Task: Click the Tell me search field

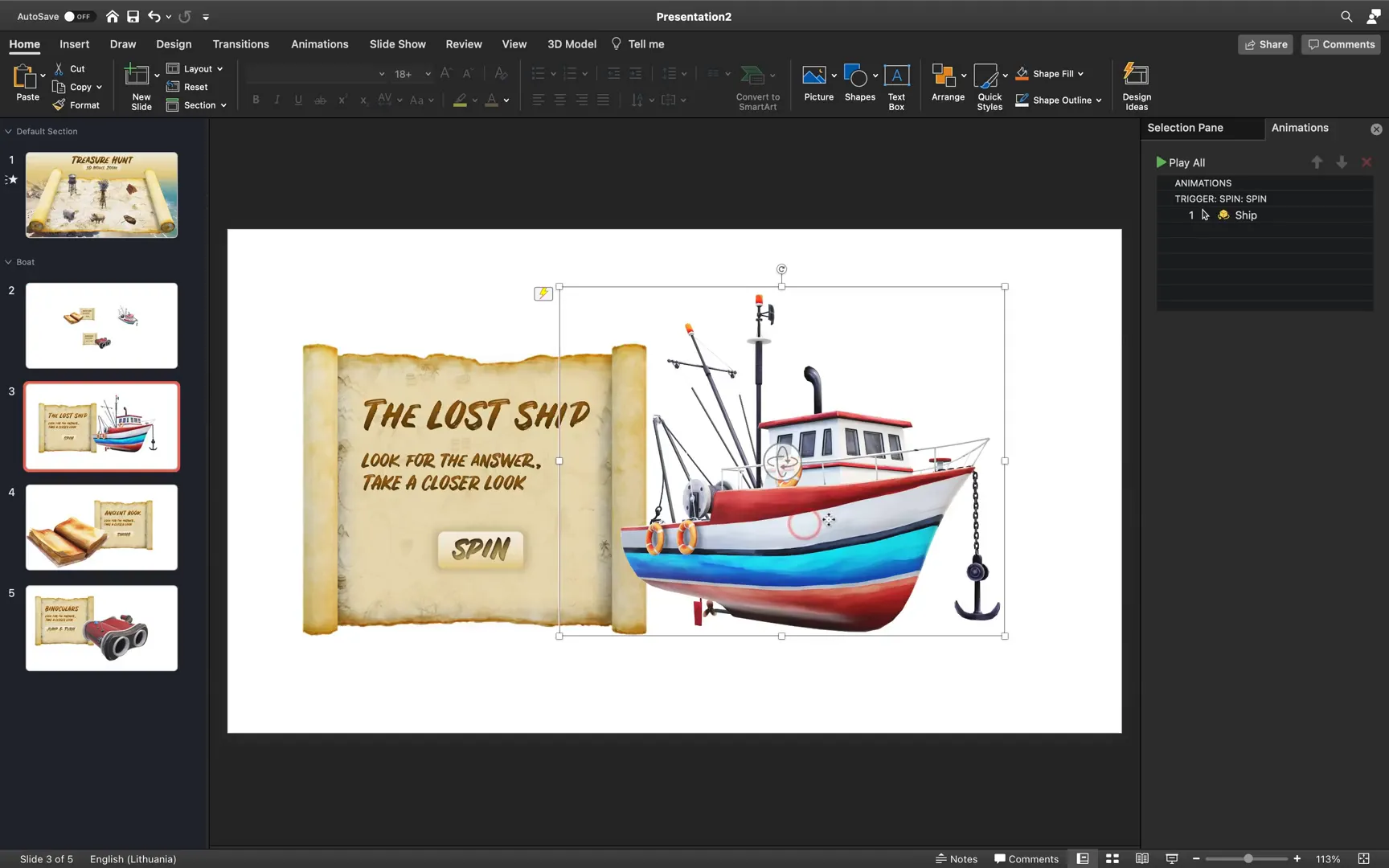Action: coord(638,44)
